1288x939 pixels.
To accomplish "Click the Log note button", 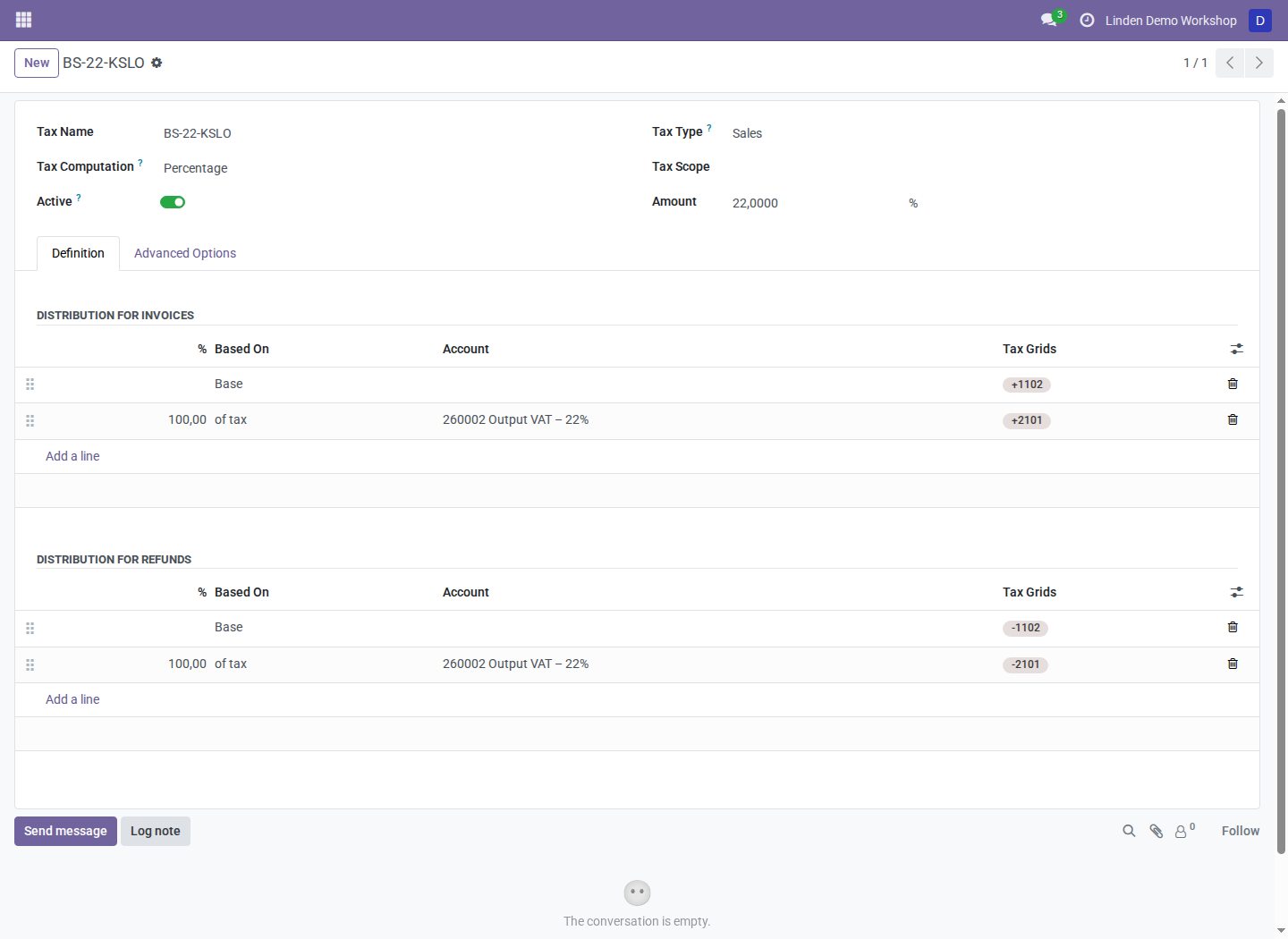I will [x=156, y=831].
